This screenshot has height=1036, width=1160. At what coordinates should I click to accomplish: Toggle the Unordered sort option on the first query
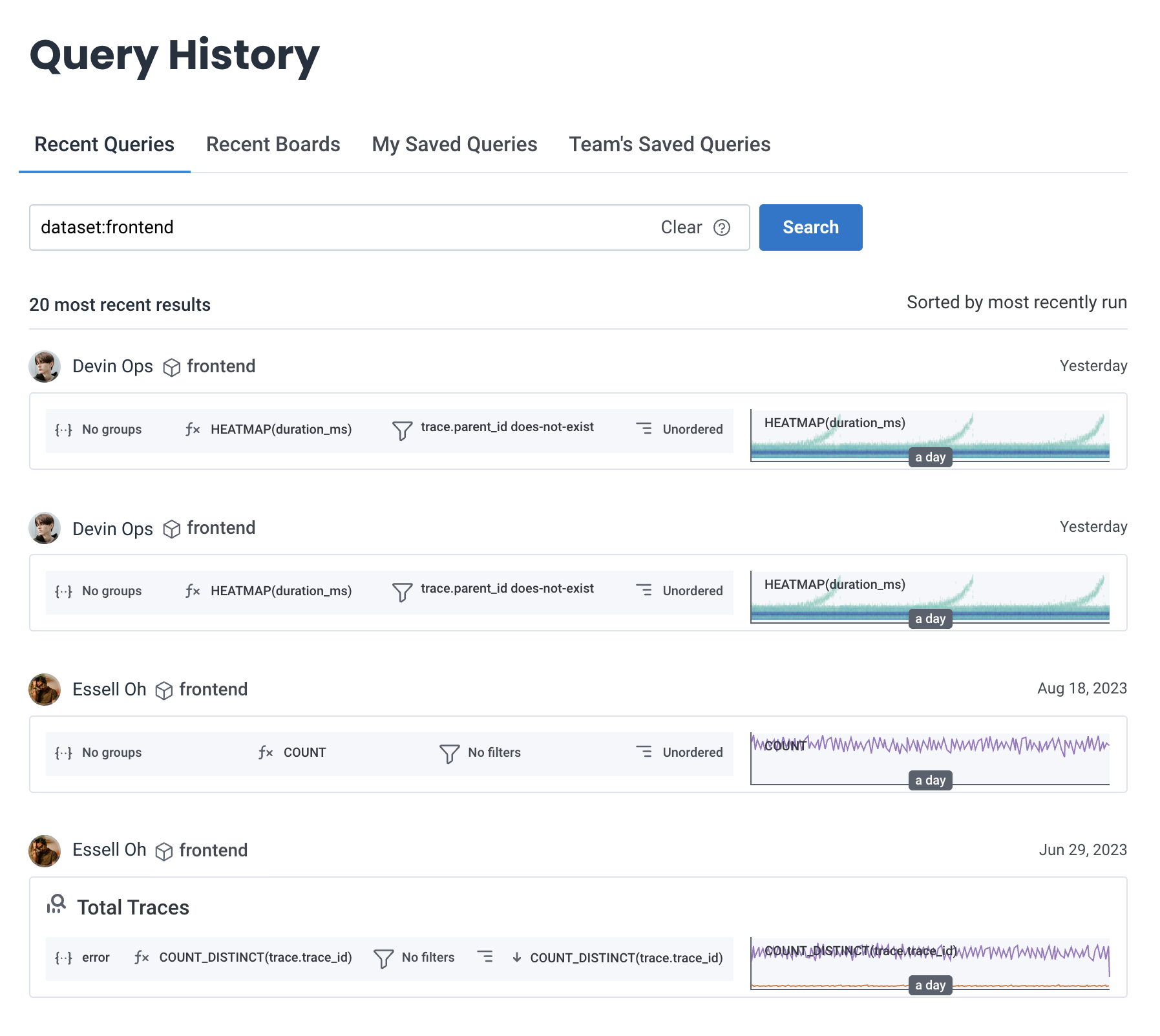(645, 428)
